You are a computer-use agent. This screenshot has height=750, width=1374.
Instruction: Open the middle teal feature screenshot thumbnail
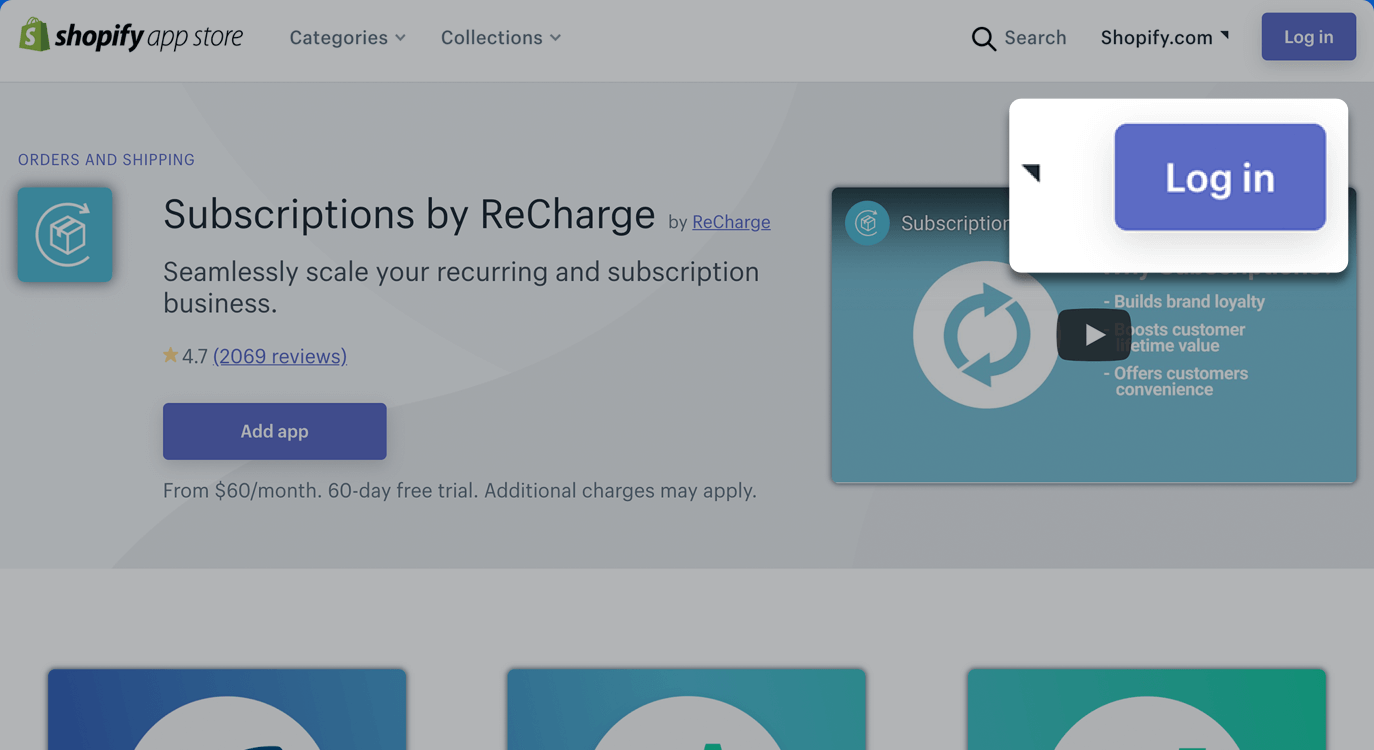coord(686,709)
